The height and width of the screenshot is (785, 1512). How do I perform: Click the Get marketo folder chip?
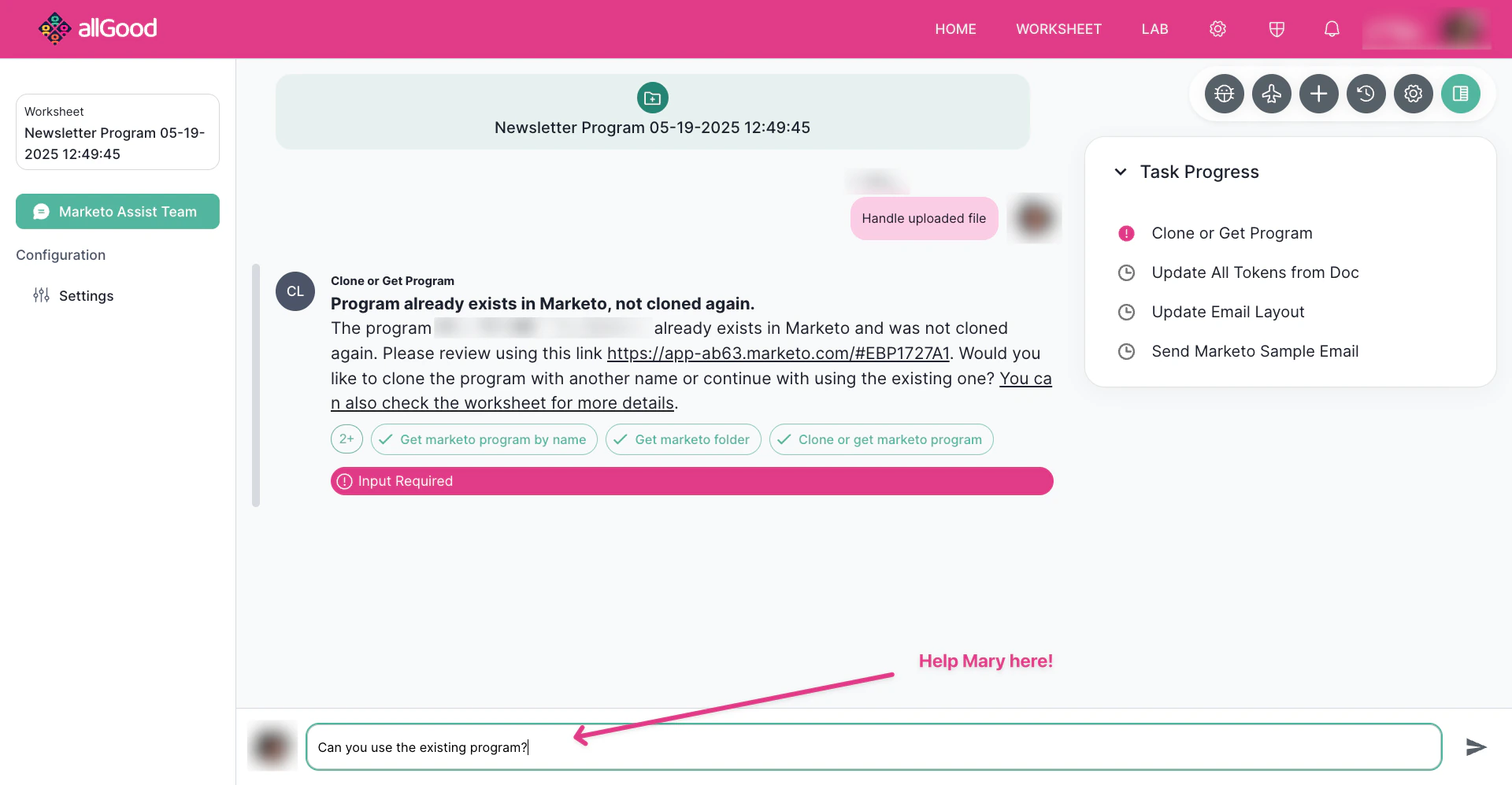pyautogui.click(x=683, y=439)
